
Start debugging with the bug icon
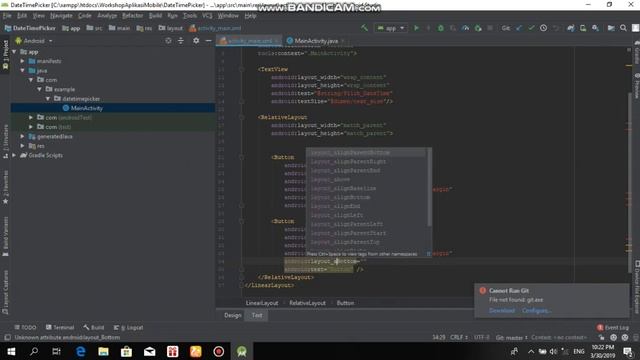coord(440,28)
